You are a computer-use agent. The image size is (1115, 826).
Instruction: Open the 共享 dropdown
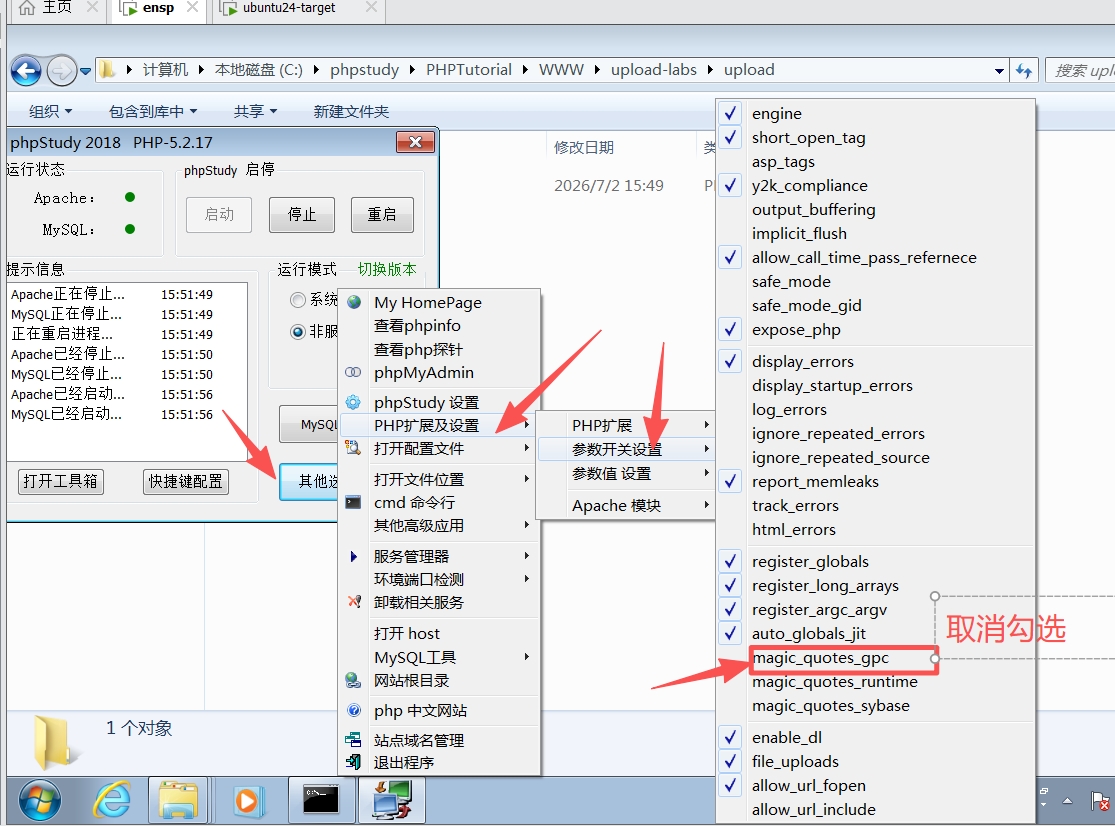255,112
